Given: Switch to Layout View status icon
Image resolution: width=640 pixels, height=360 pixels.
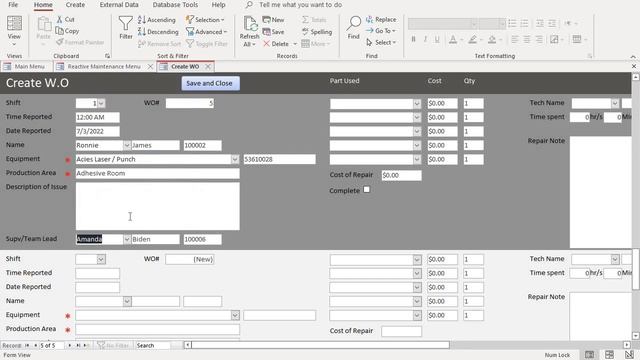Looking at the screenshot, I should (609, 355).
